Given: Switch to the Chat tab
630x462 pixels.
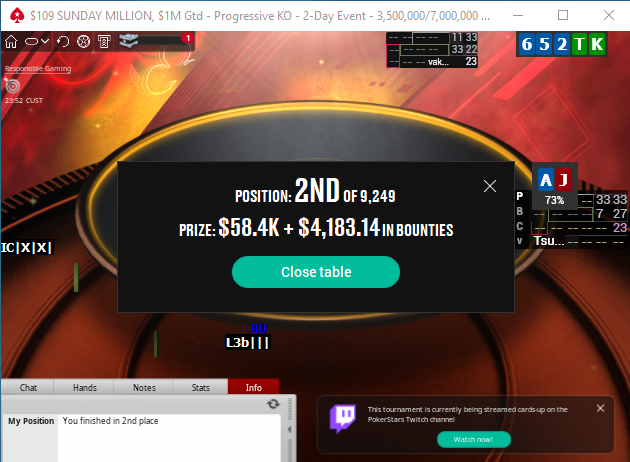Looking at the screenshot, I should pos(28,387).
